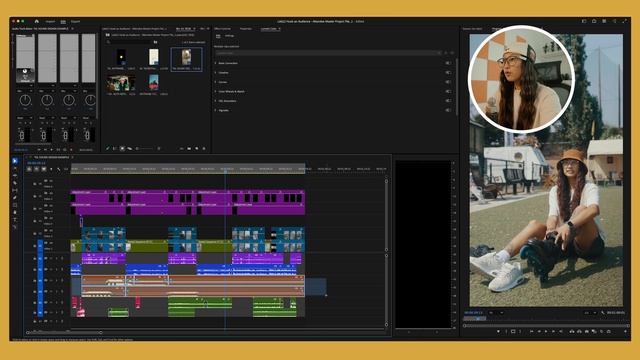Select the Type tool

(15, 220)
